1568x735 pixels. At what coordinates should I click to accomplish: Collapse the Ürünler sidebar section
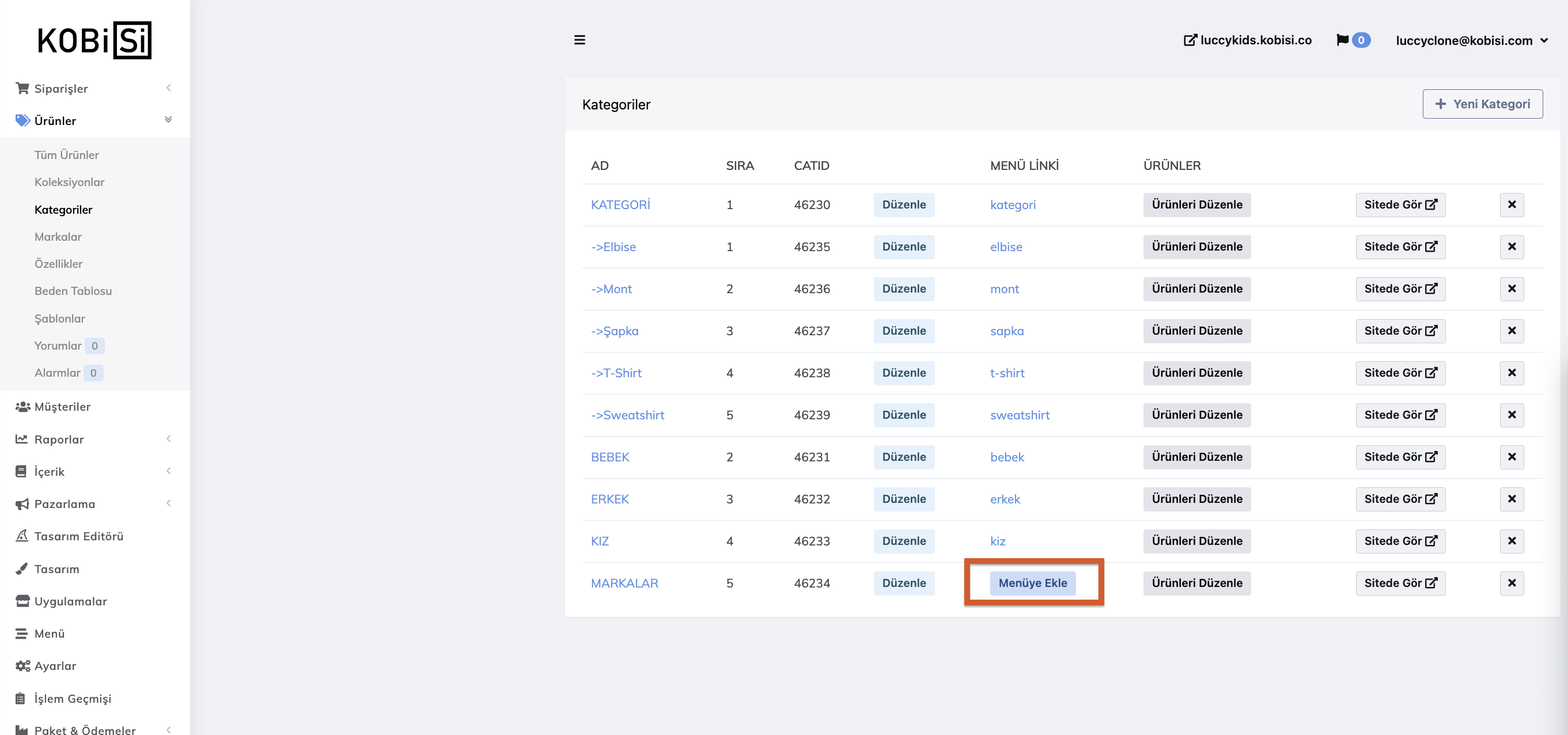point(169,120)
